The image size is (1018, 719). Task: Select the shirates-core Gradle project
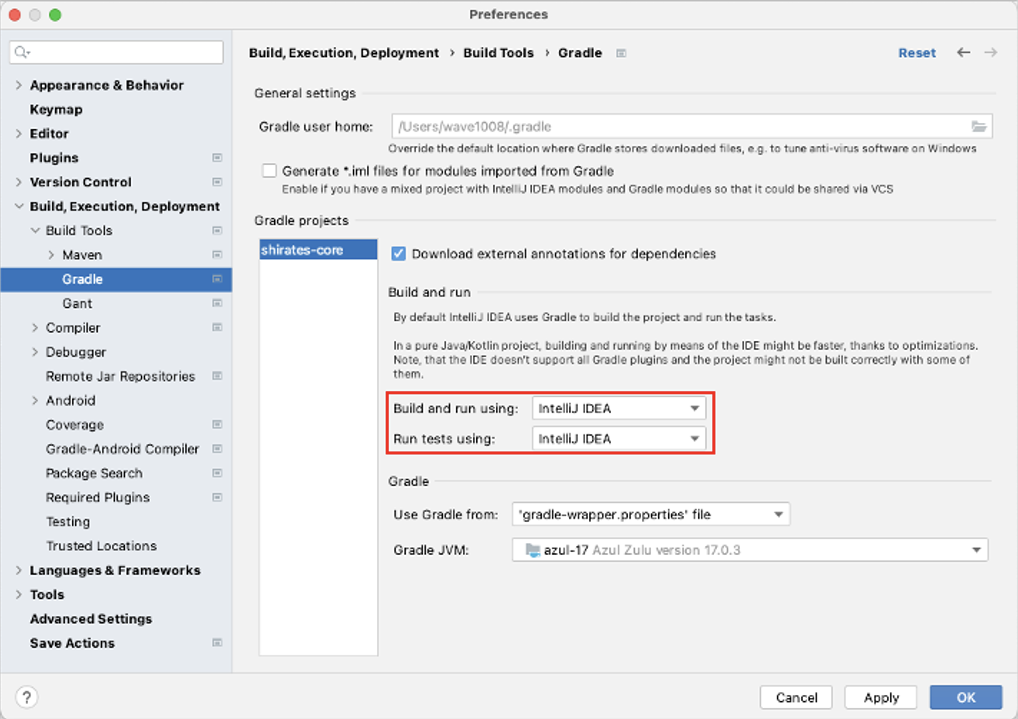[302, 250]
